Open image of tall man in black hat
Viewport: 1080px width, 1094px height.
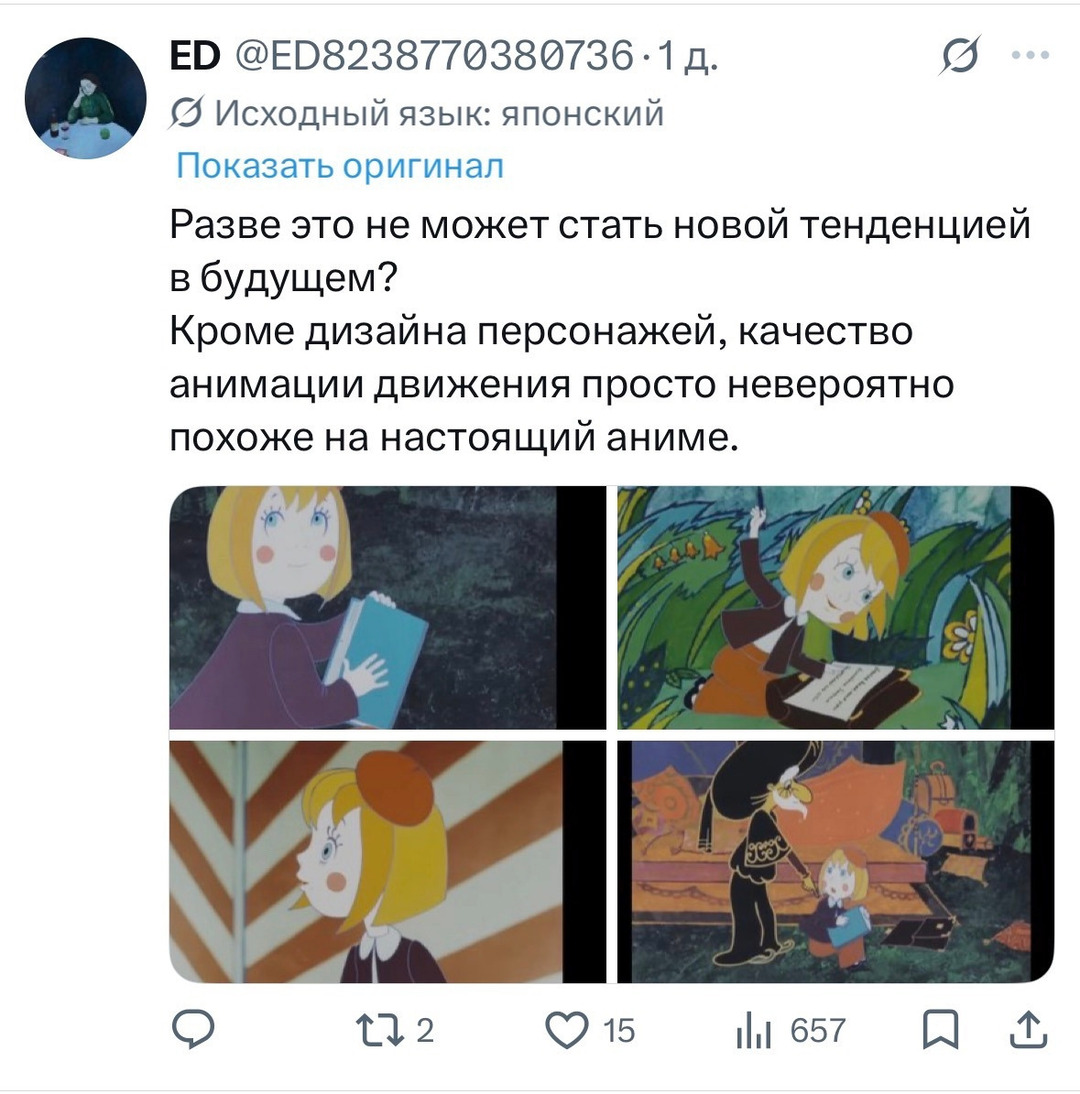click(836, 862)
